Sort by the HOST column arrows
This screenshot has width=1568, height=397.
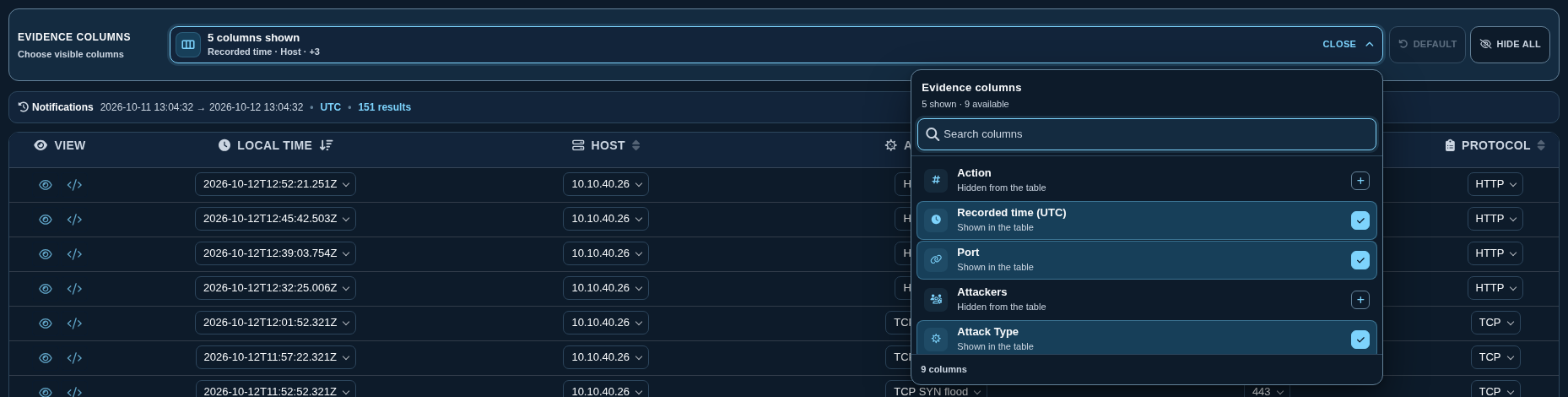coord(635,145)
